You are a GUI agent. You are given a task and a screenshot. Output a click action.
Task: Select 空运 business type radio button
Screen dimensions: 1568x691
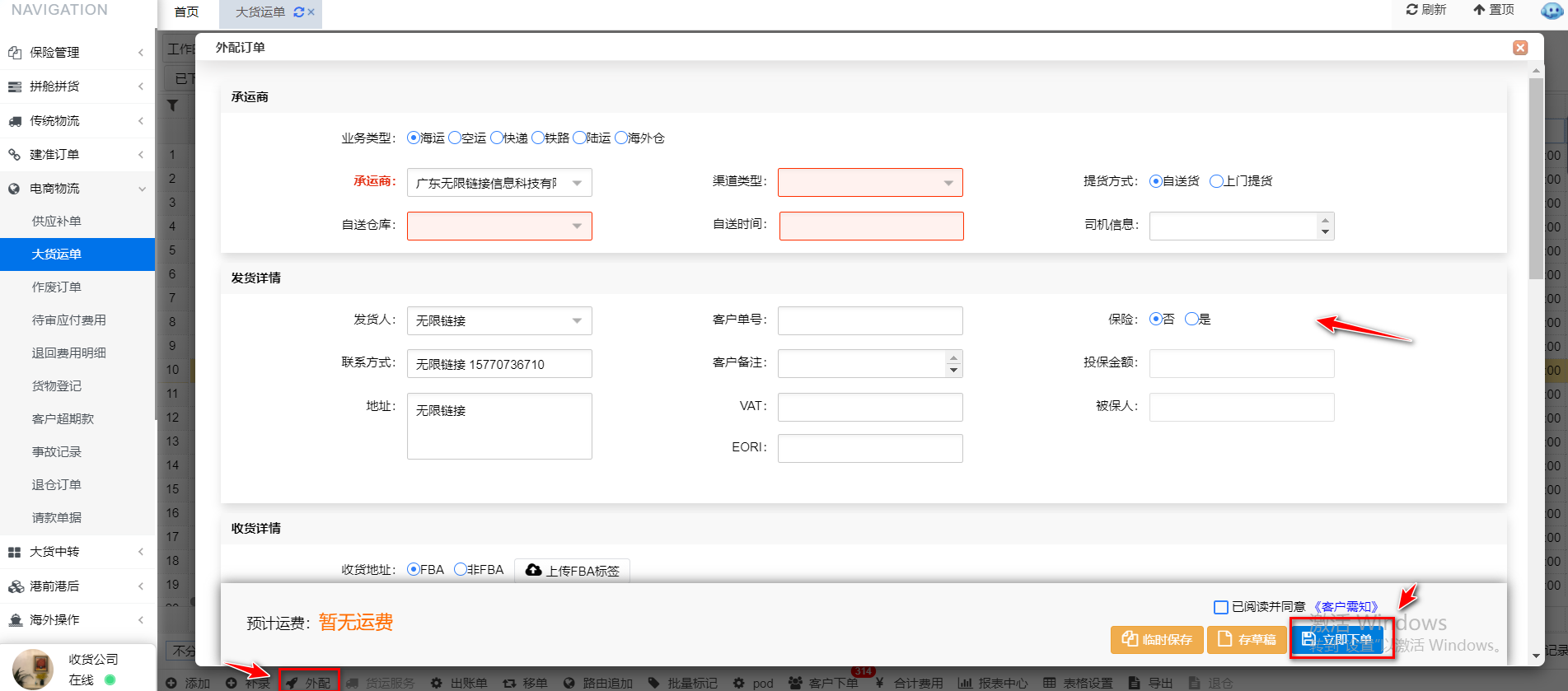click(455, 138)
